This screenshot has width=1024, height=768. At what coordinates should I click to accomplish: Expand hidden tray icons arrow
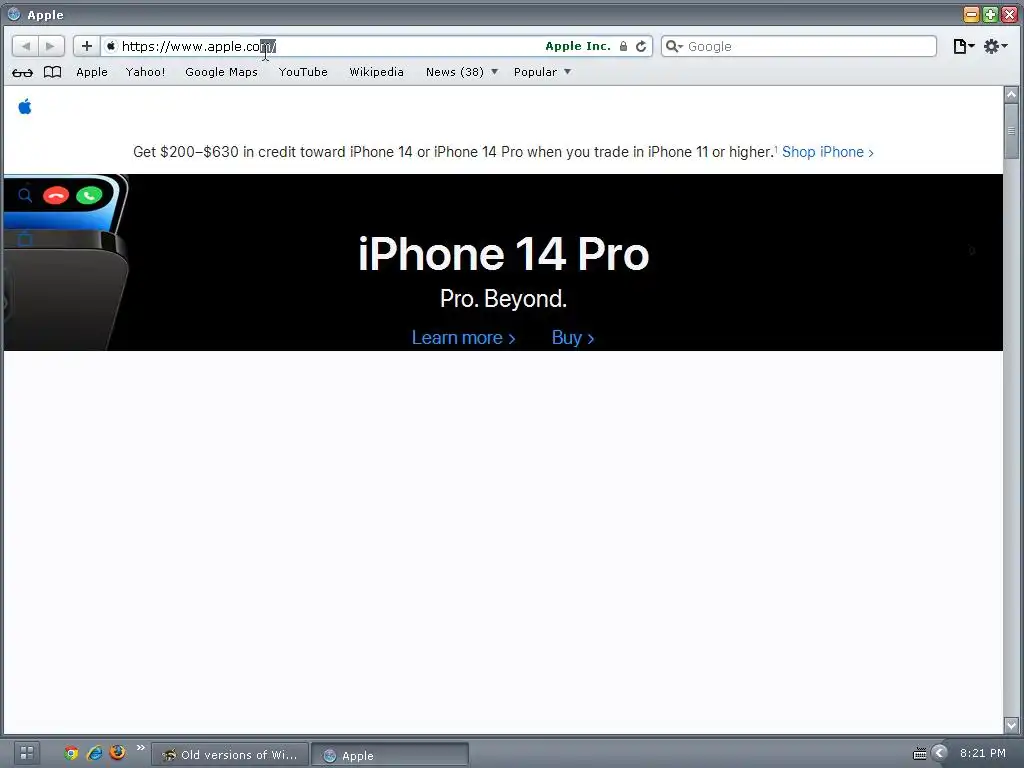[x=940, y=753]
